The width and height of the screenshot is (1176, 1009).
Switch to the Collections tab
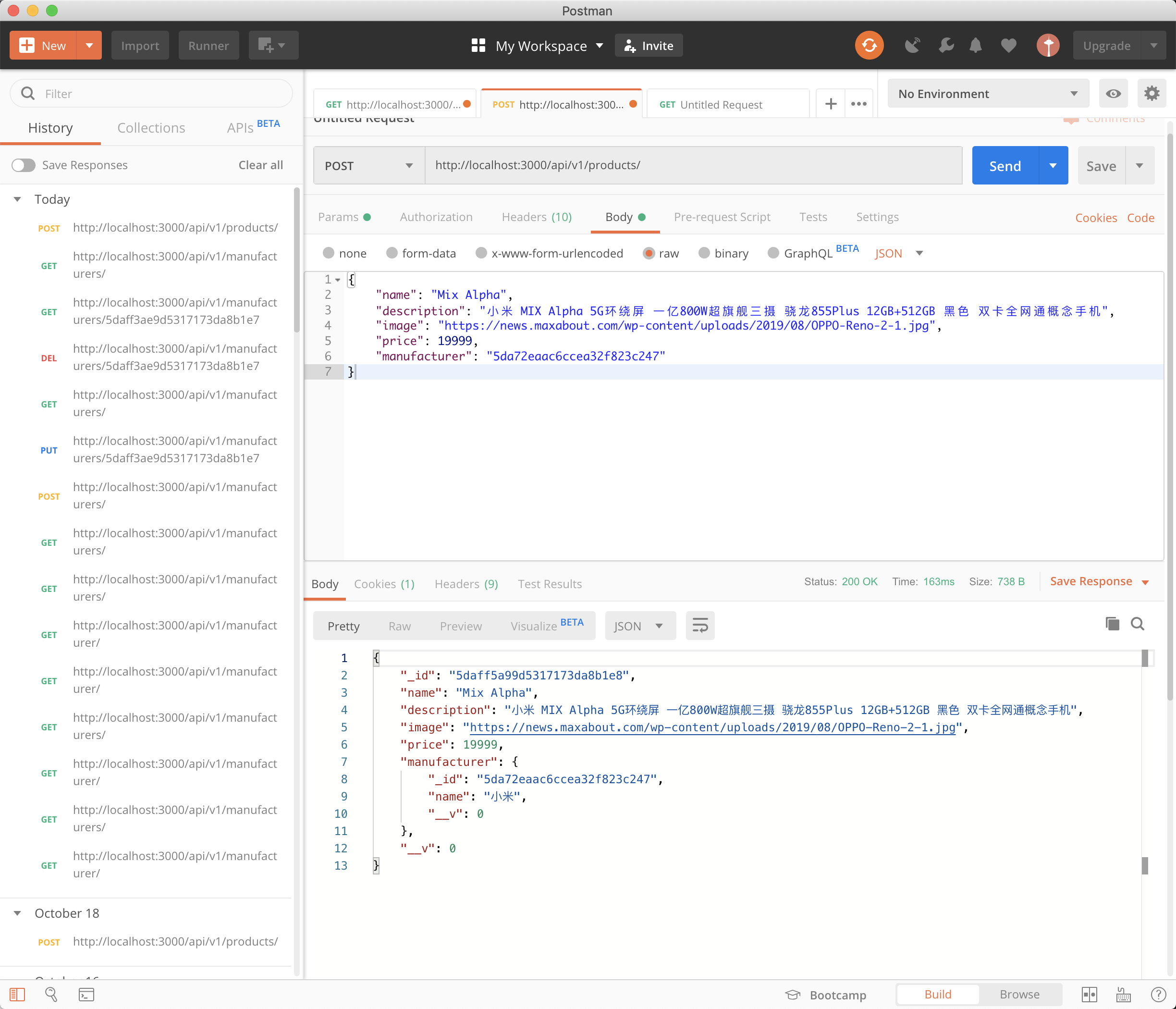(x=151, y=128)
